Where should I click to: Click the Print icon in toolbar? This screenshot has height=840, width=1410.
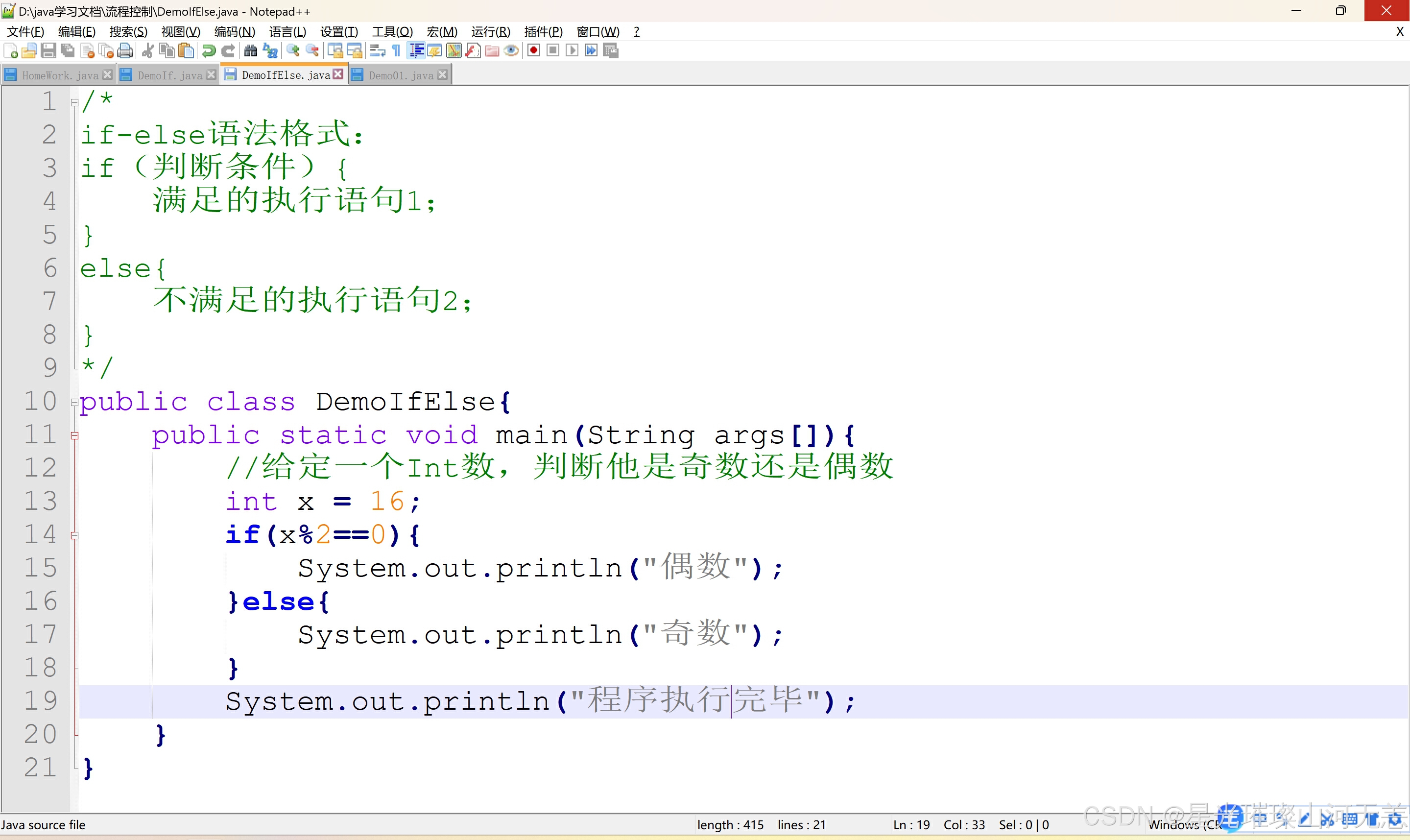tap(125, 51)
